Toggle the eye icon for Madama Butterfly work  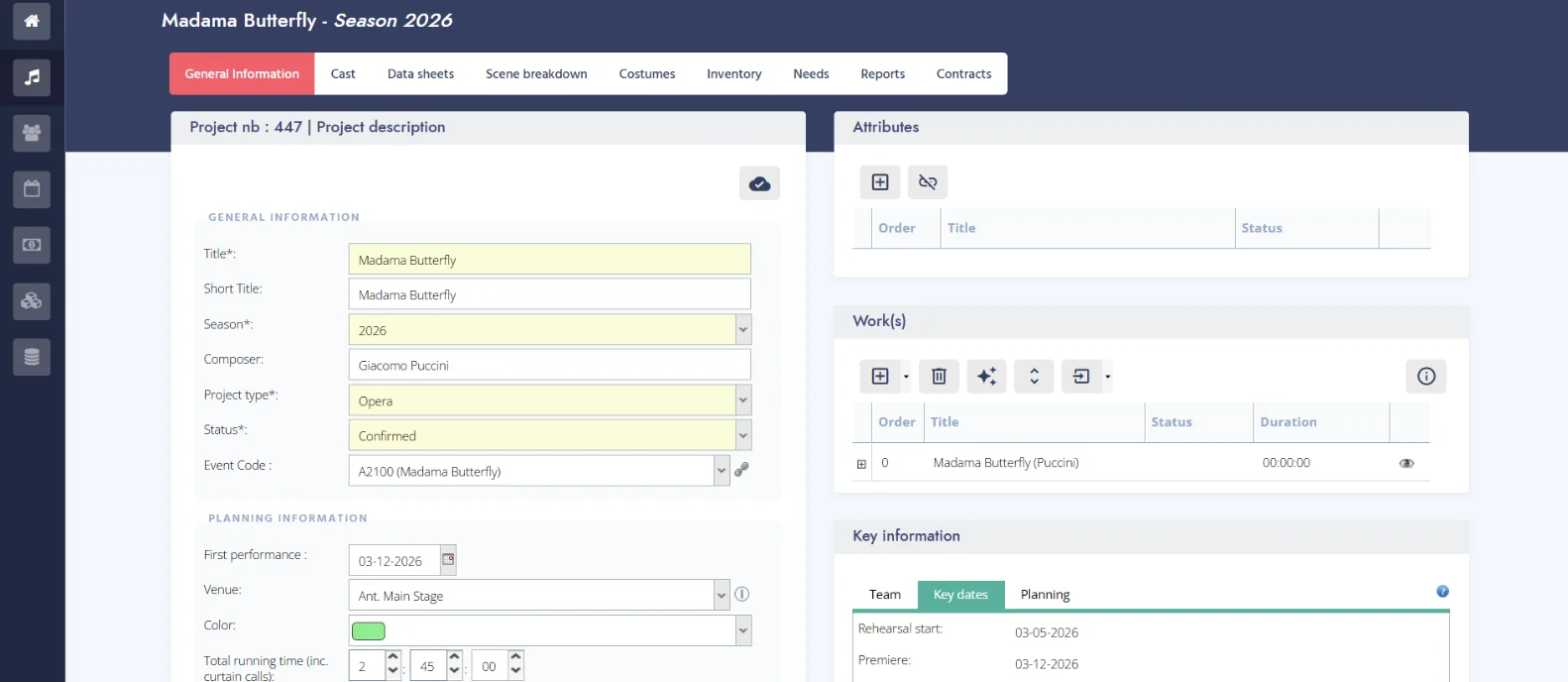1405,463
